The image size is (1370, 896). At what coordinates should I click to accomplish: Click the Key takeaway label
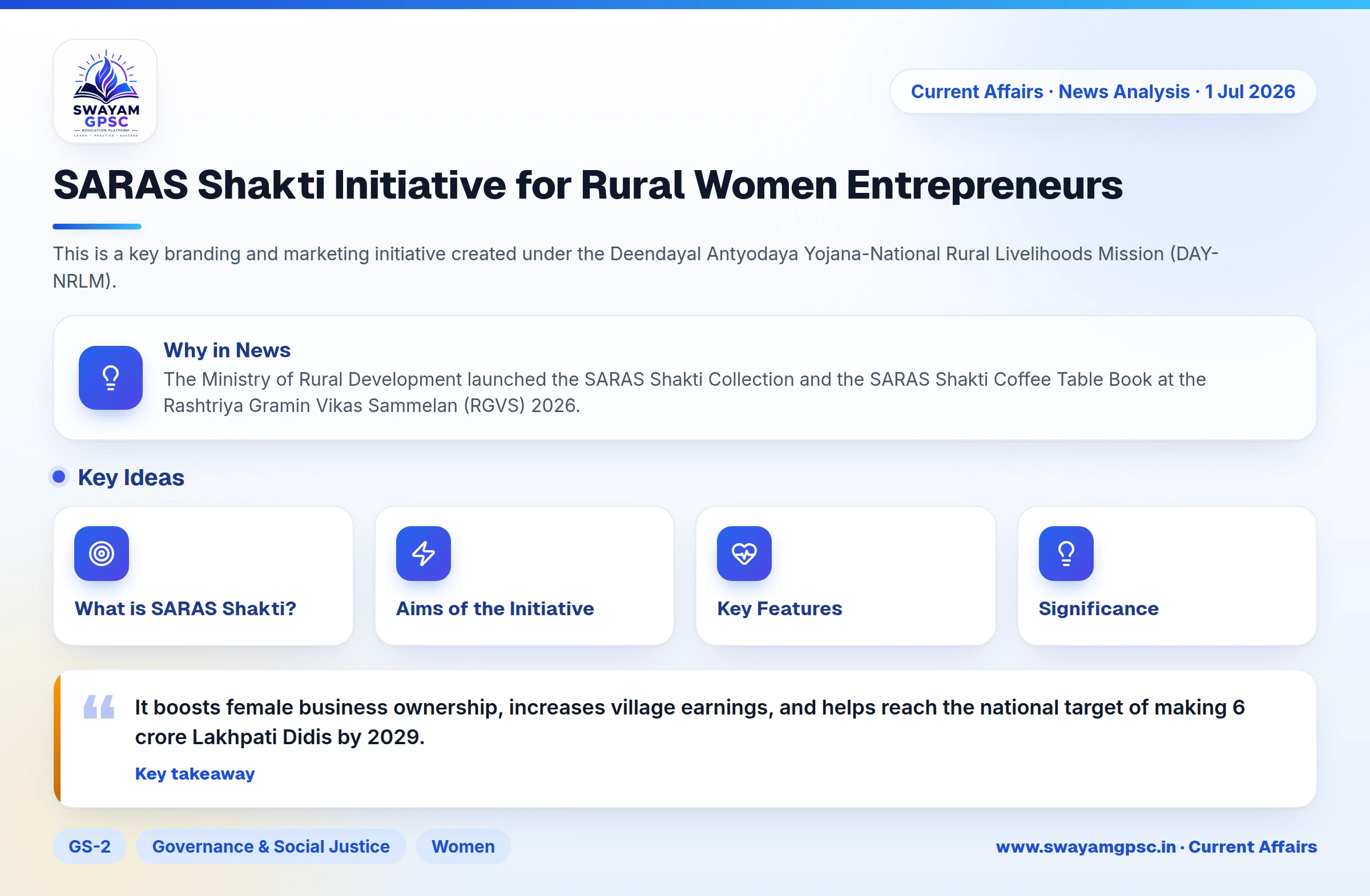click(x=195, y=773)
